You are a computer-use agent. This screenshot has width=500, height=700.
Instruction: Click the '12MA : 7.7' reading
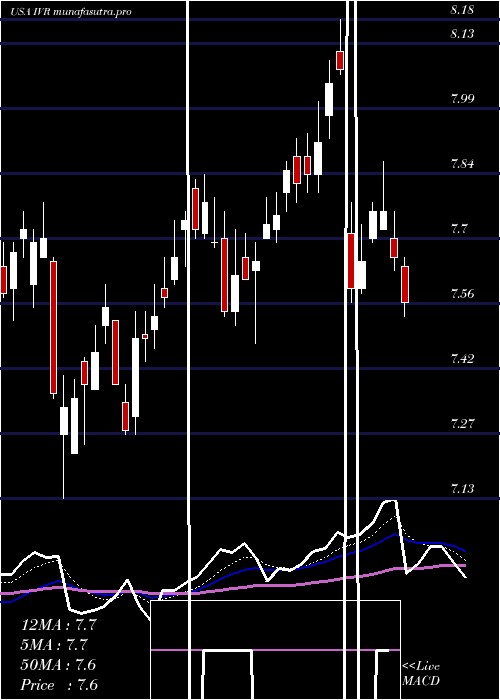coord(59,625)
